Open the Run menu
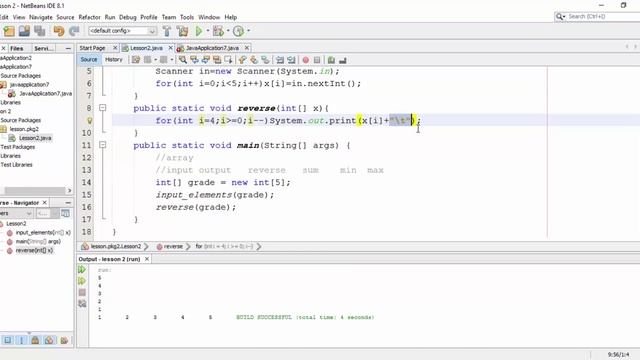Screen dimensions: 640x360 [x=110, y=17]
